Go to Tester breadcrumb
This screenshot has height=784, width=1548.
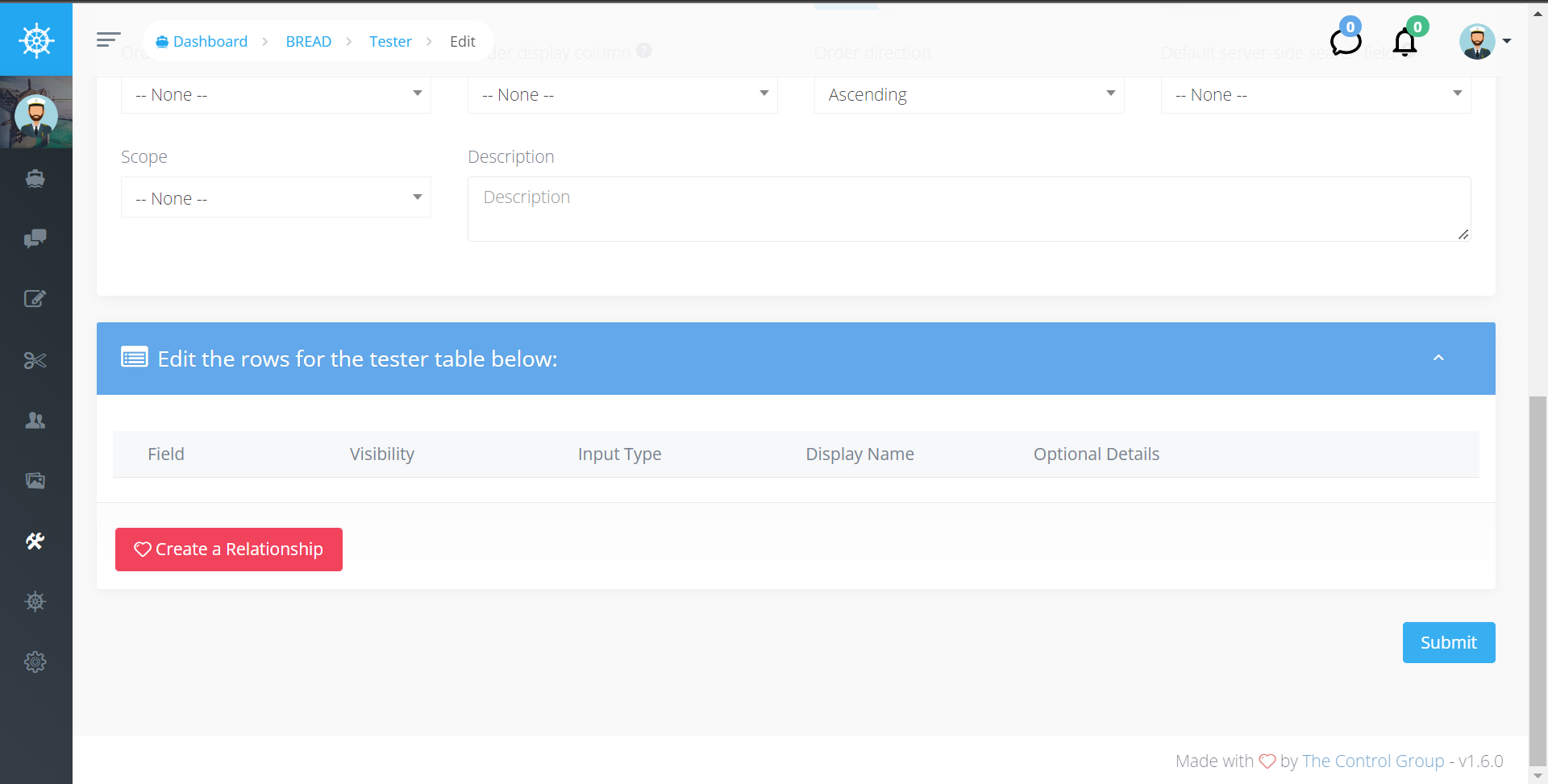click(x=390, y=41)
